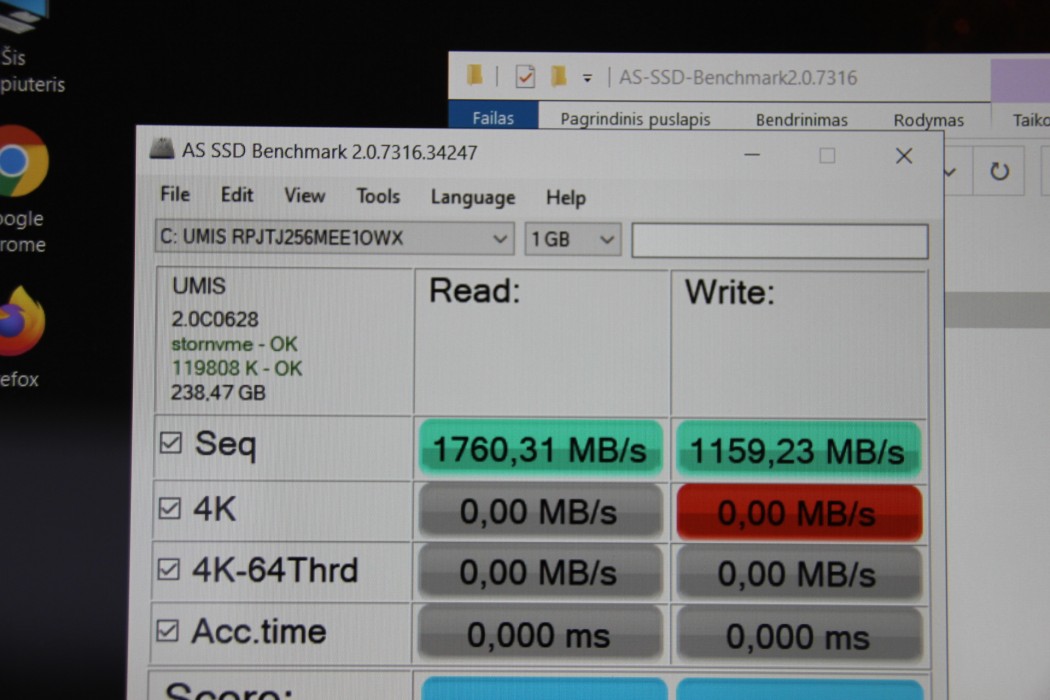This screenshot has height=700, width=1050.
Task: Click the 238,47 GB capacity text
Action: coord(218,393)
